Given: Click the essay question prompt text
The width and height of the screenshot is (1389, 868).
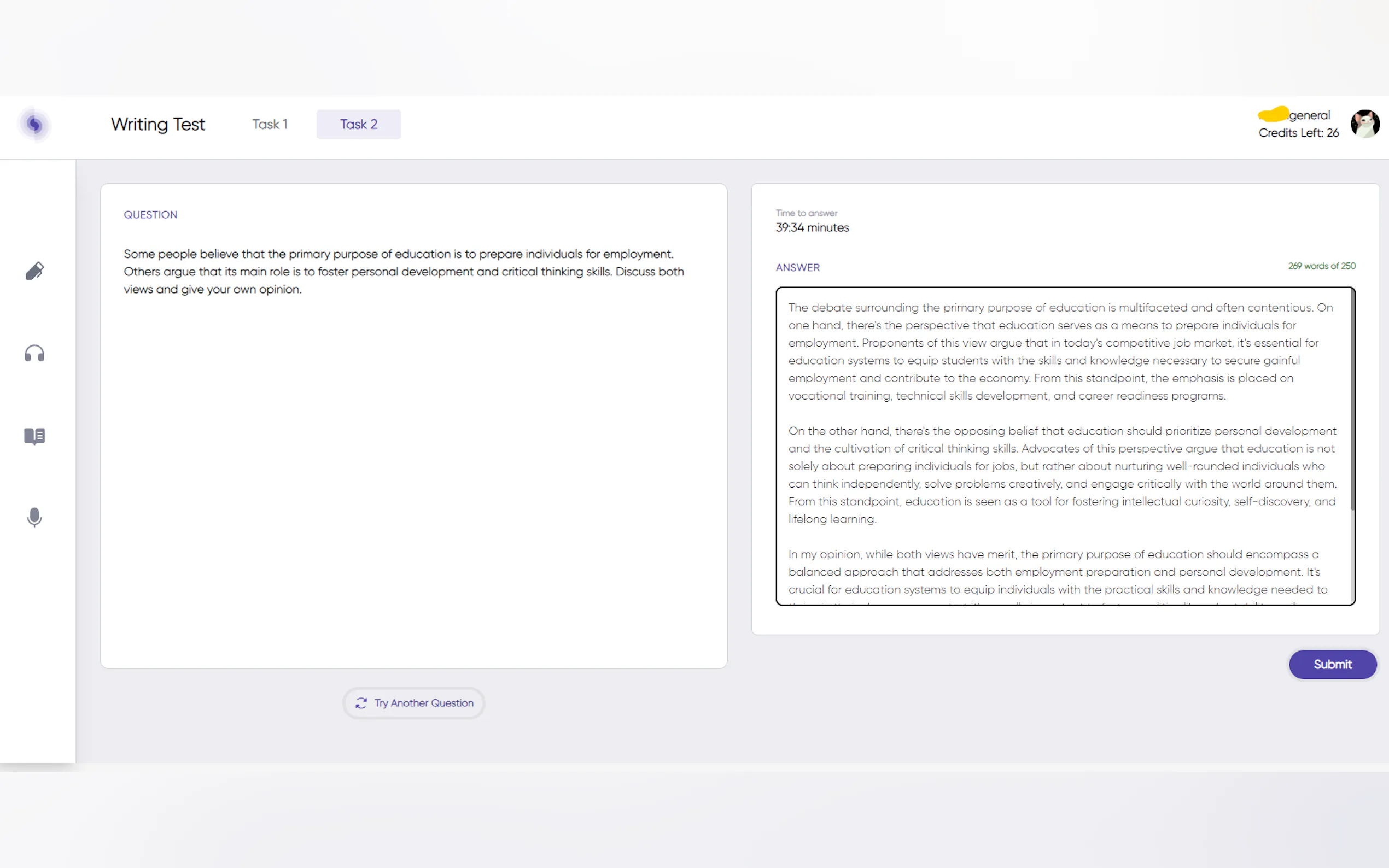Looking at the screenshot, I should (x=404, y=272).
